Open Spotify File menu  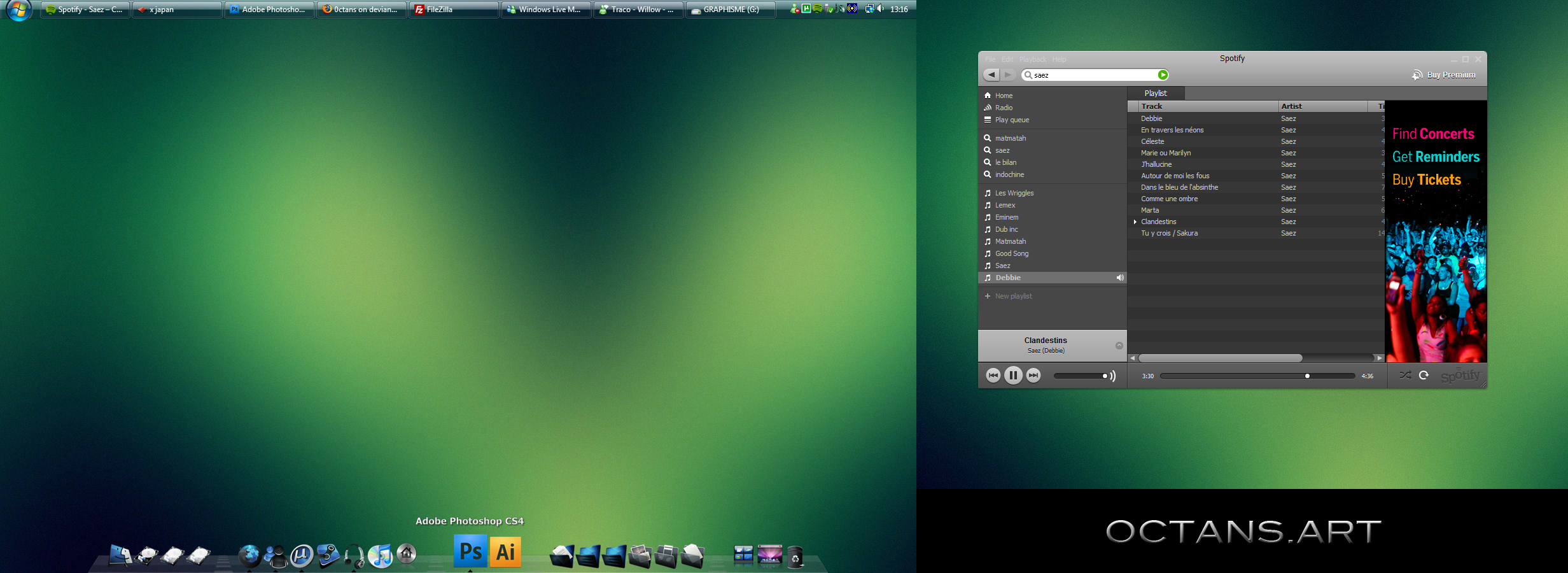click(990, 59)
